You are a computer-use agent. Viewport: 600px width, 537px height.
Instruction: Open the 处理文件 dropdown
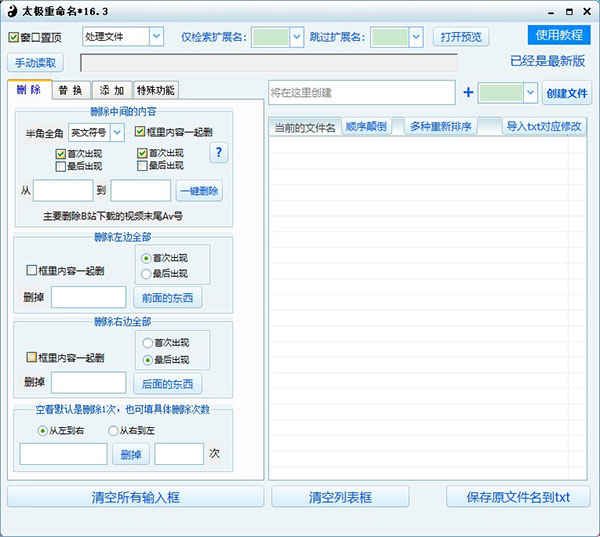(156, 36)
